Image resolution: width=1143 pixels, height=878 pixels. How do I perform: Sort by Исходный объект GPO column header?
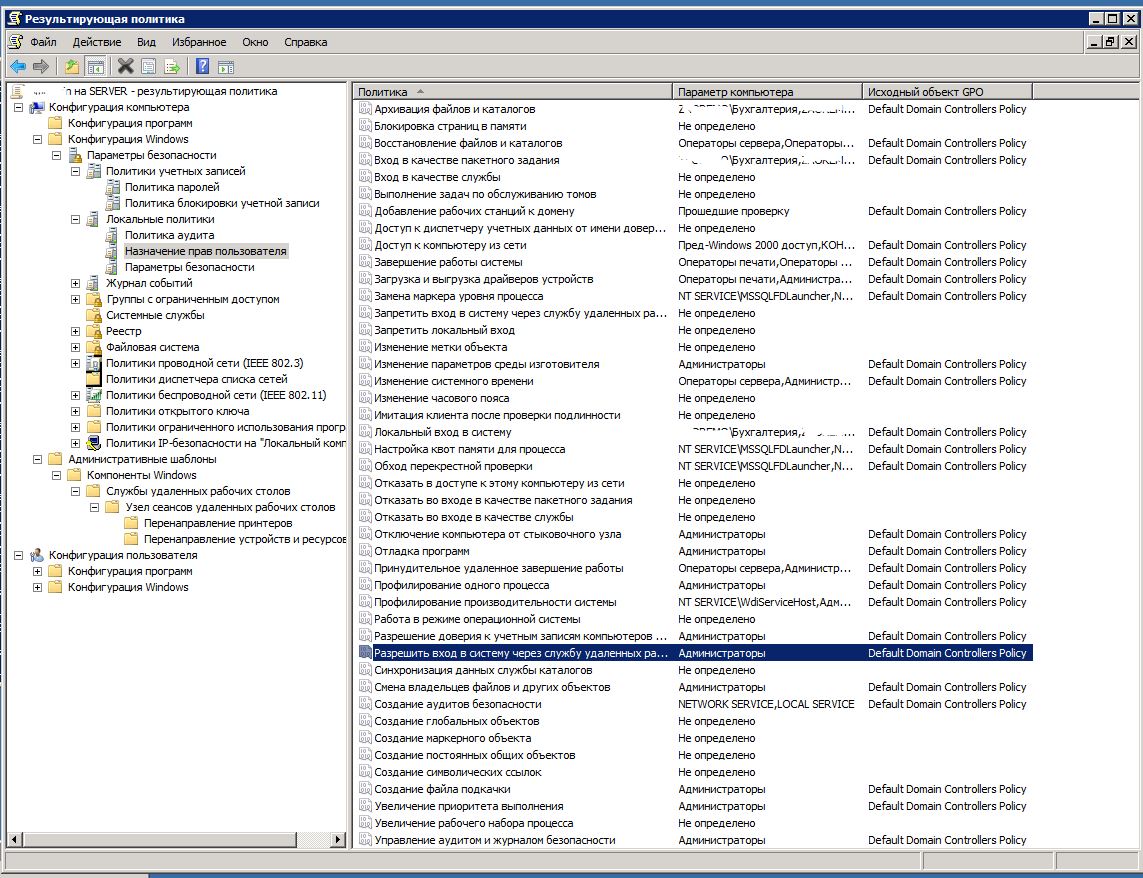(x=948, y=92)
